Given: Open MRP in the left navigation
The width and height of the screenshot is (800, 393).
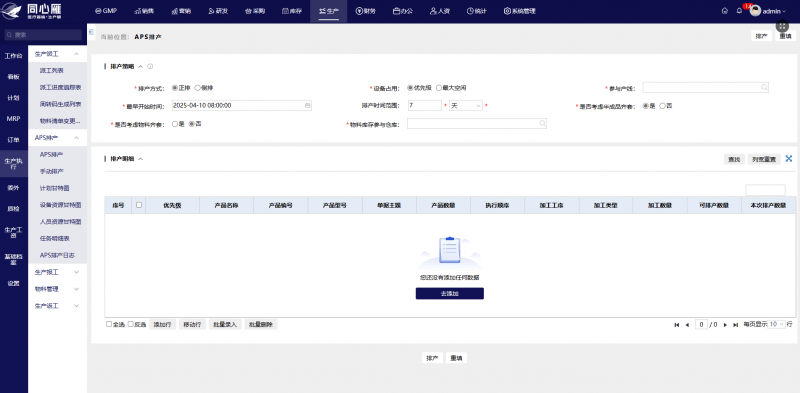Looking at the screenshot, I should (14, 118).
